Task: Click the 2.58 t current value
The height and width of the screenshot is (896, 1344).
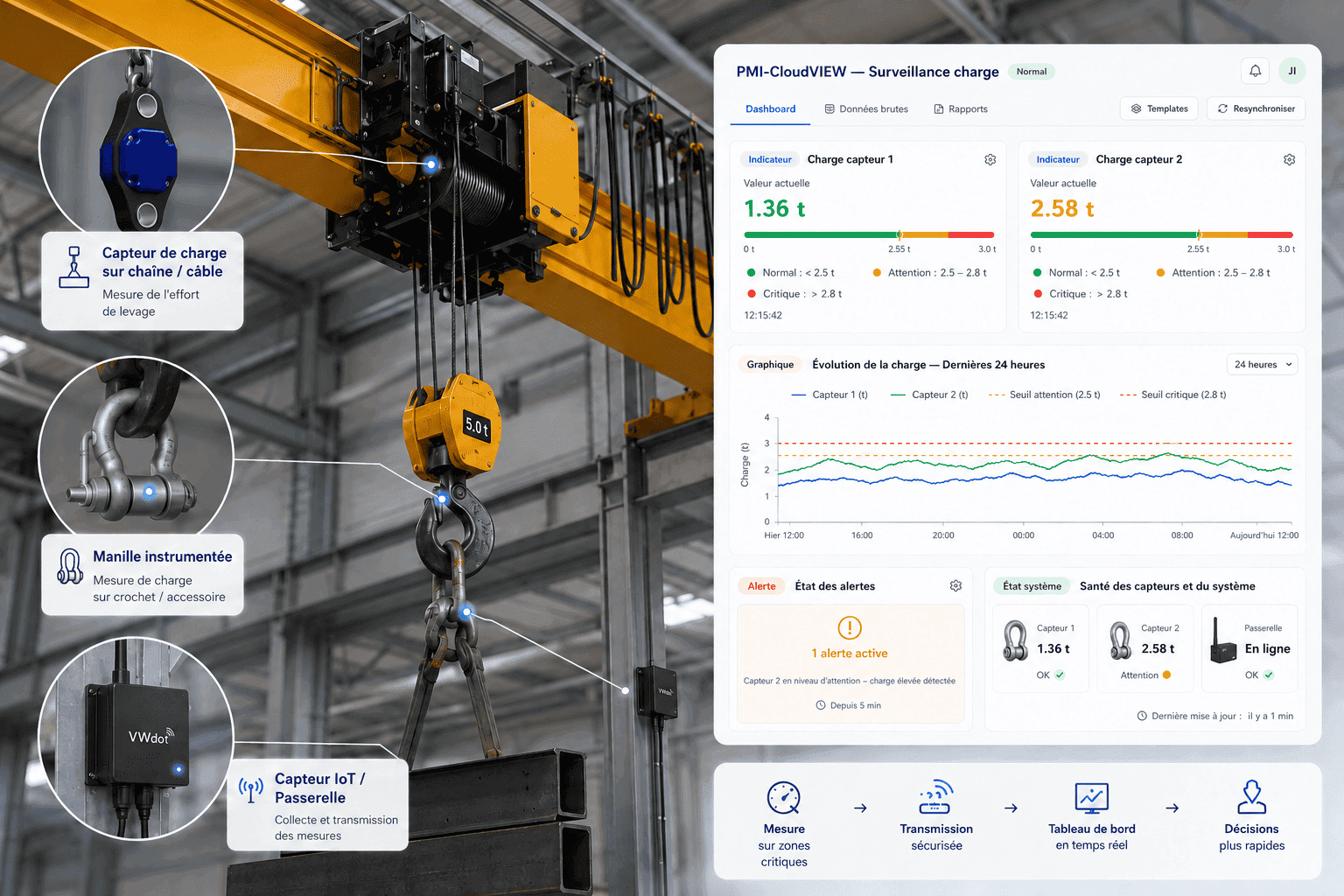Action: [1062, 208]
